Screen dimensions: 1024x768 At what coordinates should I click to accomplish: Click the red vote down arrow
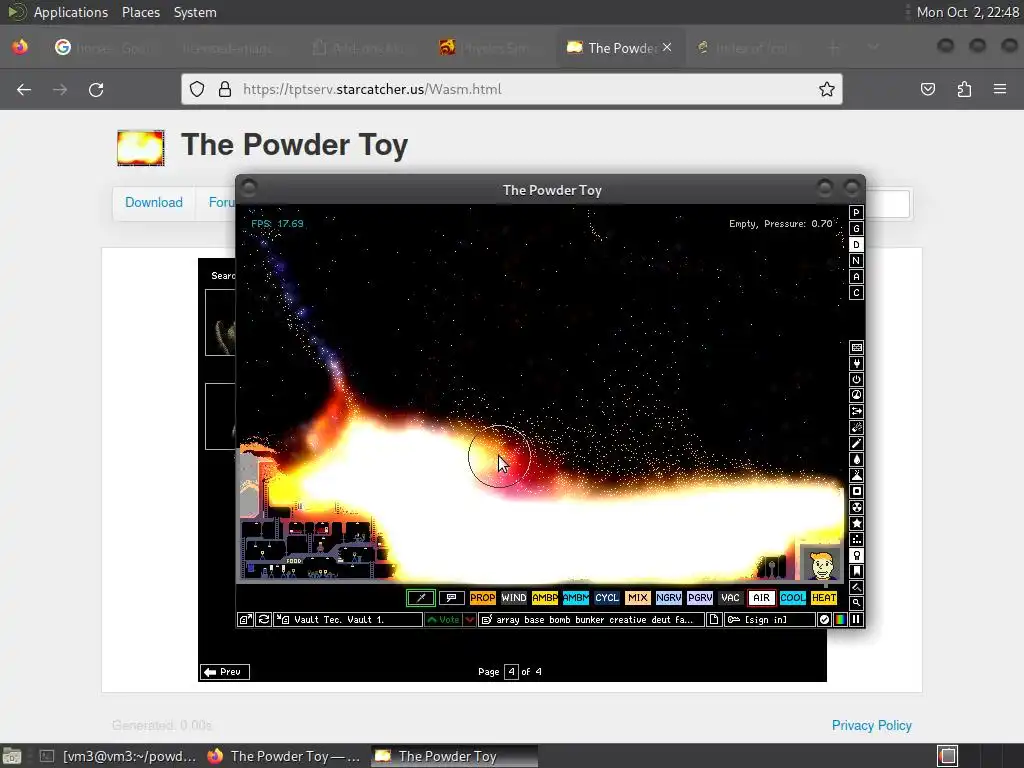click(x=470, y=620)
